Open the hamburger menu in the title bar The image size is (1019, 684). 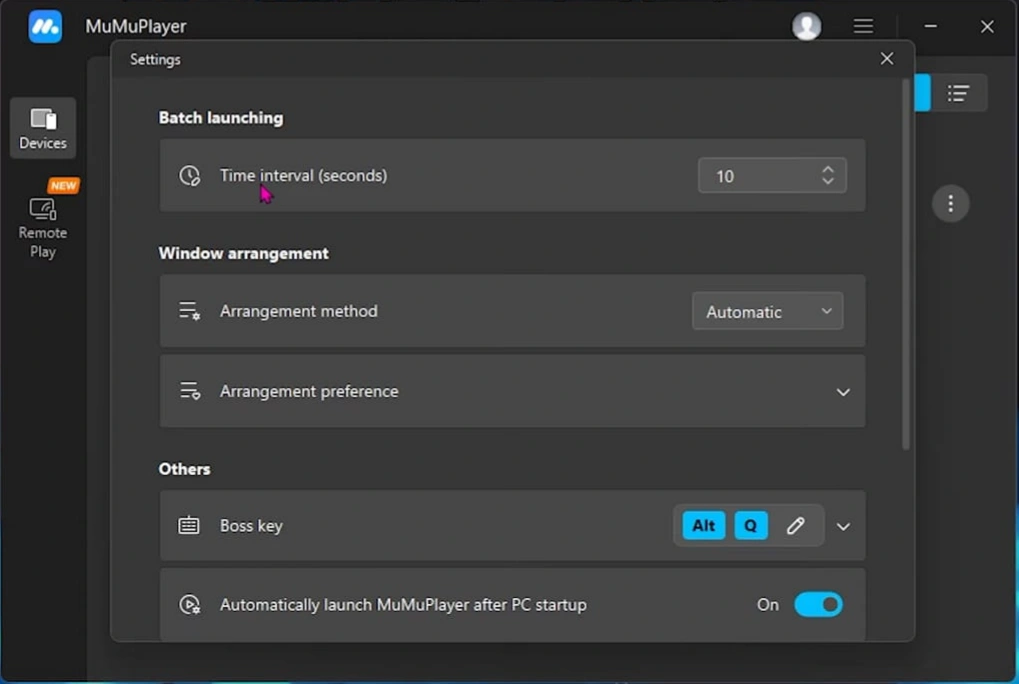(x=862, y=26)
